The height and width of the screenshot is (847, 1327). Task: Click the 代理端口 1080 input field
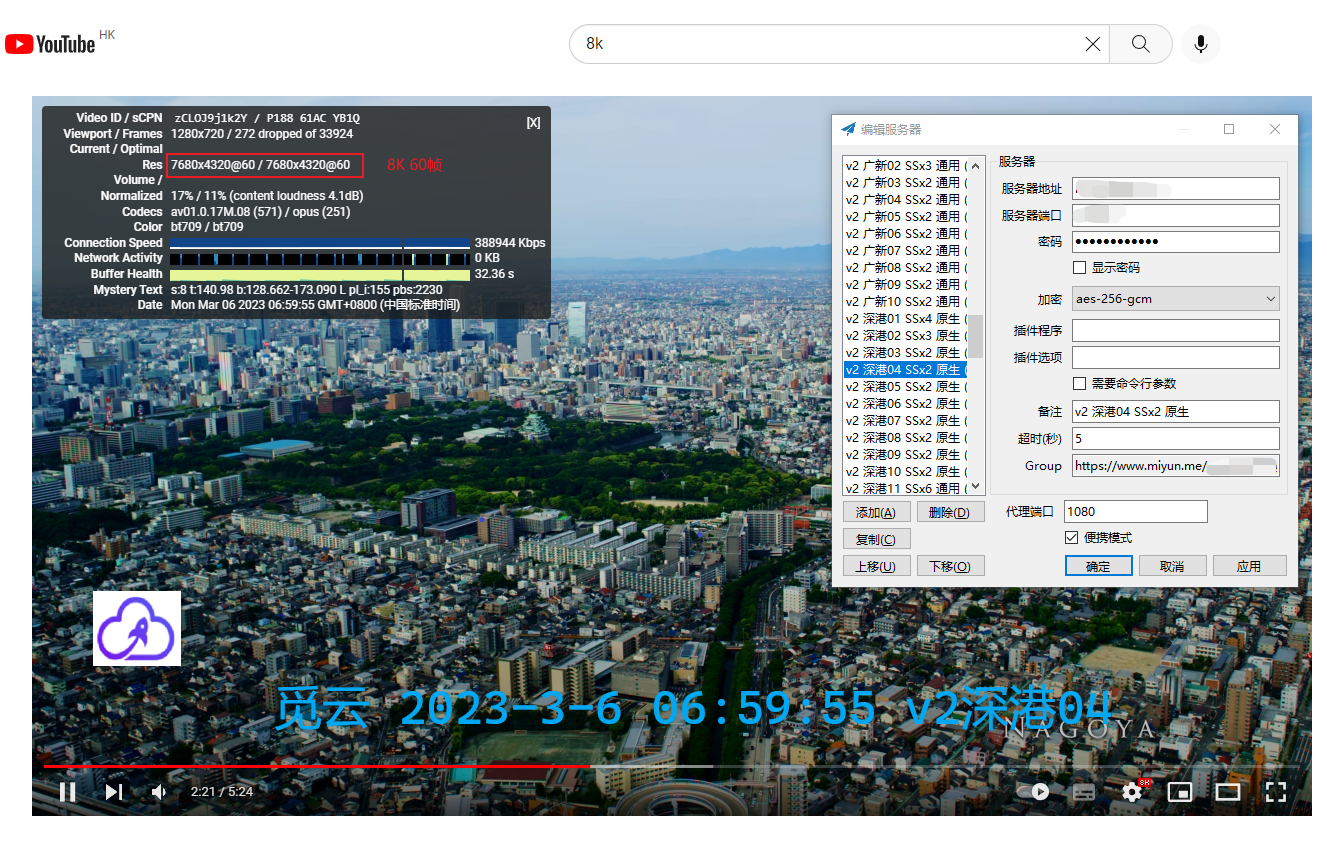(x=1135, y=511)
